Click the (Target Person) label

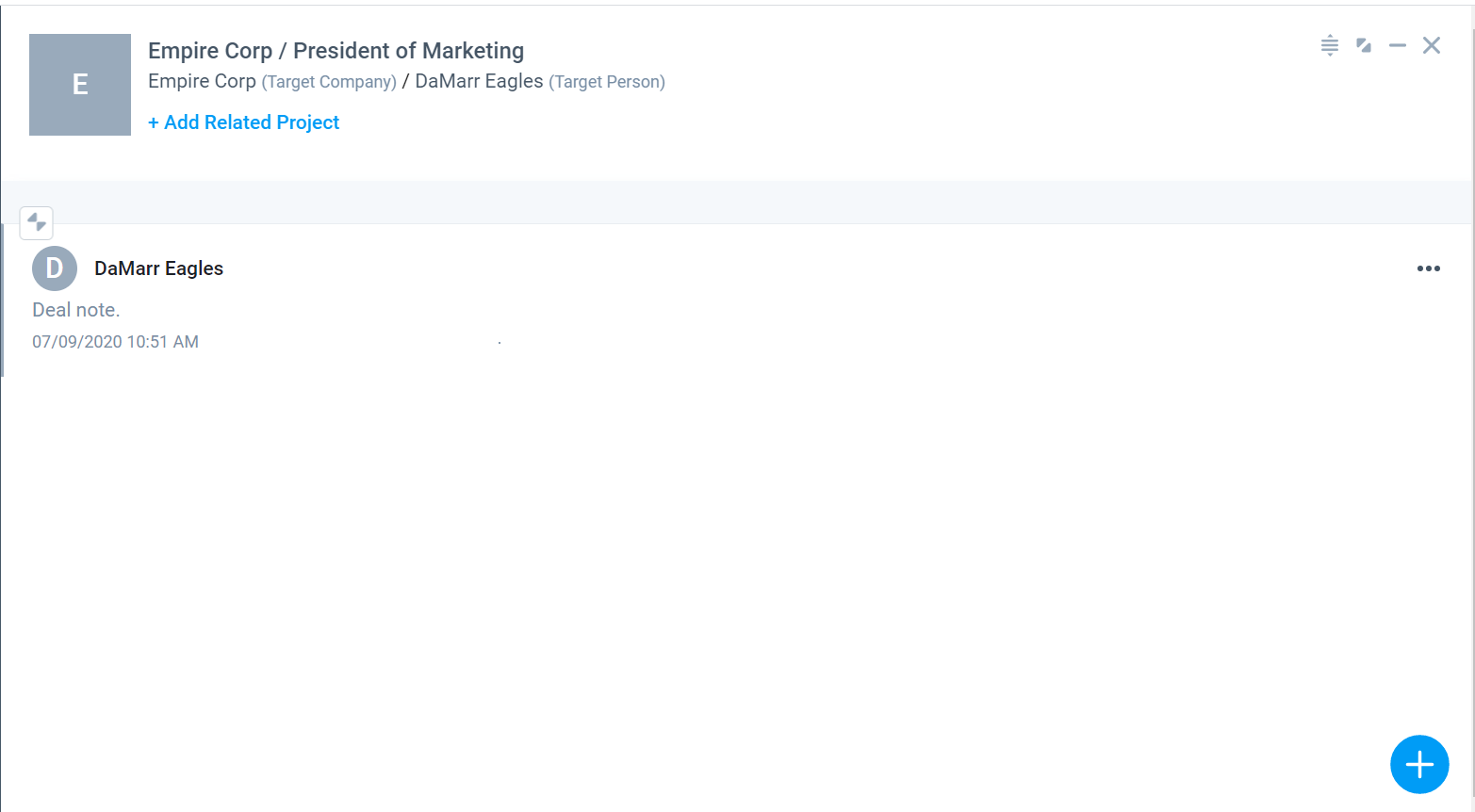pos(607,82)
